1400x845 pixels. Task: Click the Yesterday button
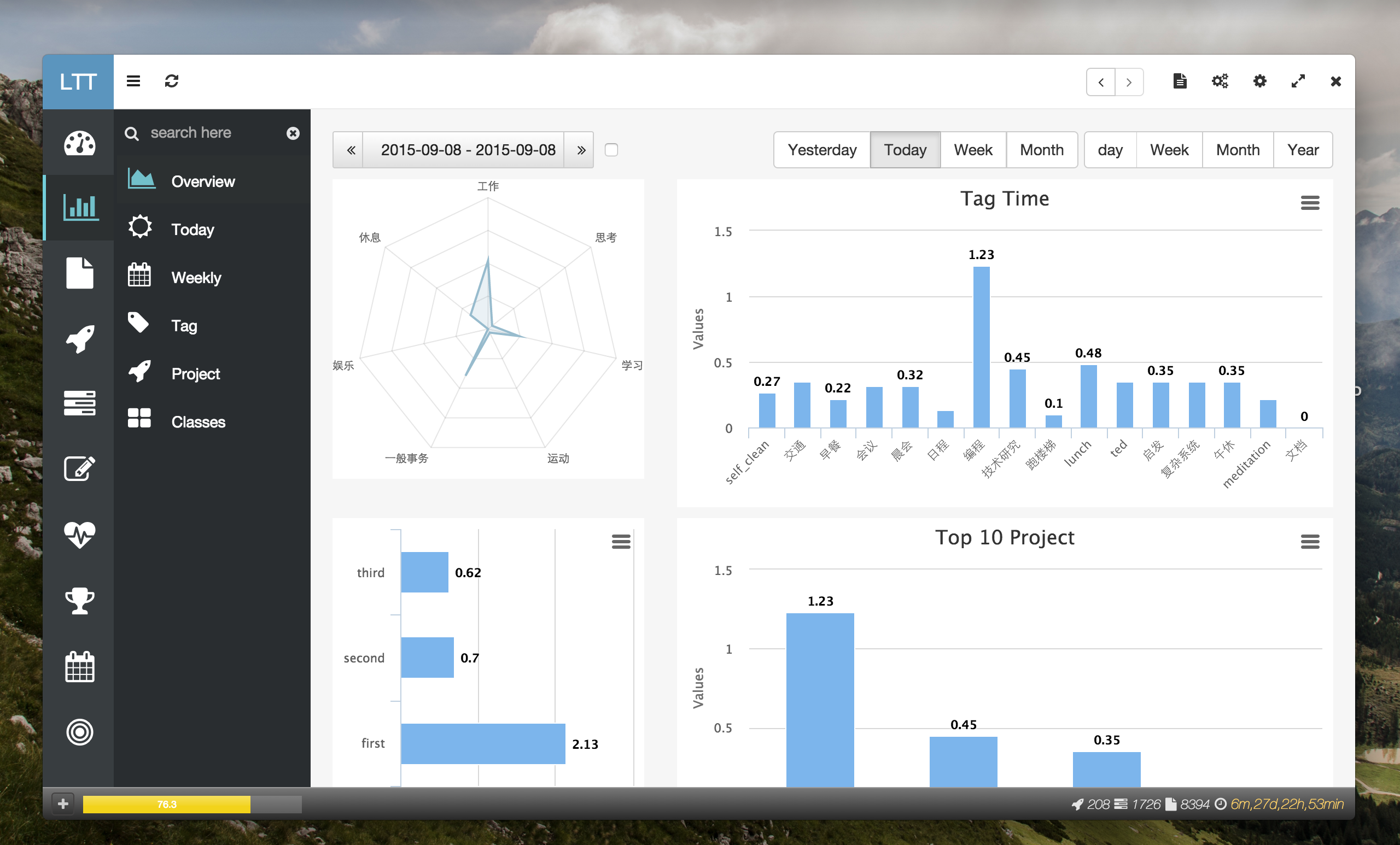click(821, 150)
